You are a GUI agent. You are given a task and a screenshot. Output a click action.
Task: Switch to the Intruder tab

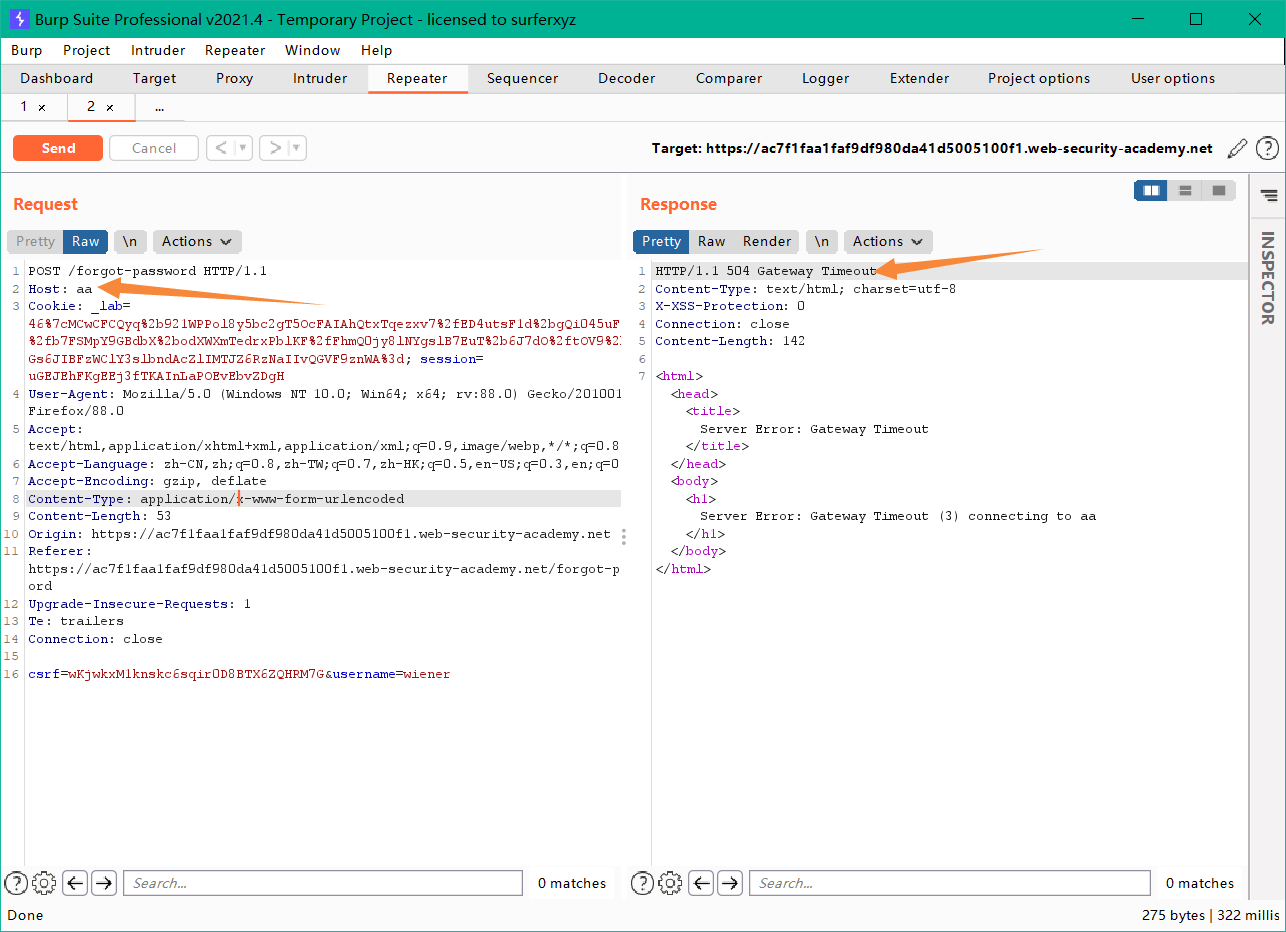320,78
